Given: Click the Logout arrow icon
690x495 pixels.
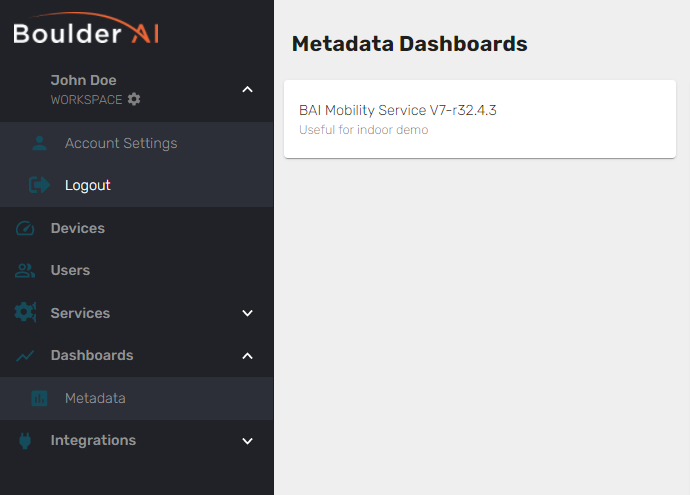Looking at the screenshot, I should (x=40, y=185).
